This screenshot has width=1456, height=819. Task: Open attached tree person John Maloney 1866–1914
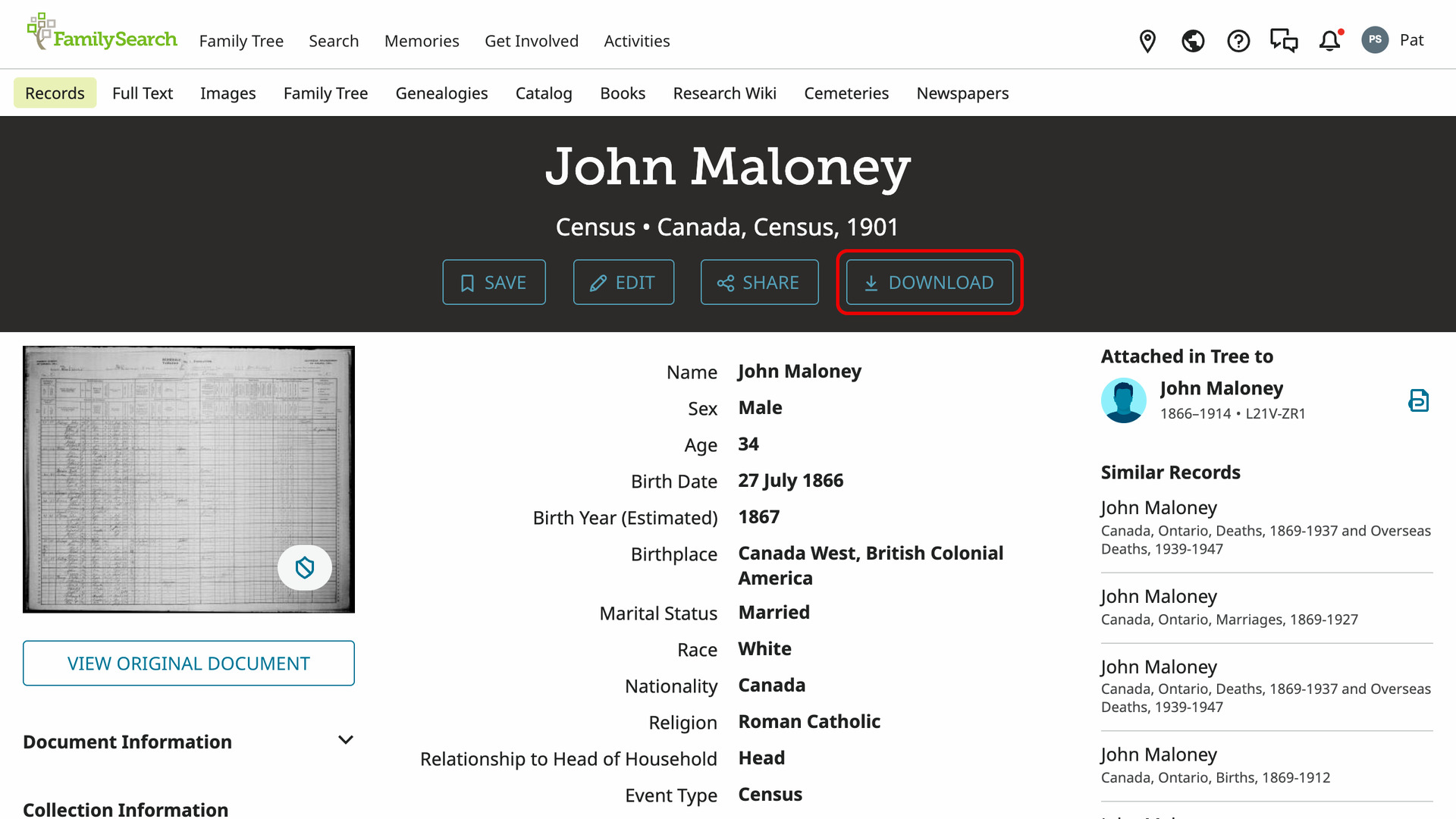(x=1222, y=388)
